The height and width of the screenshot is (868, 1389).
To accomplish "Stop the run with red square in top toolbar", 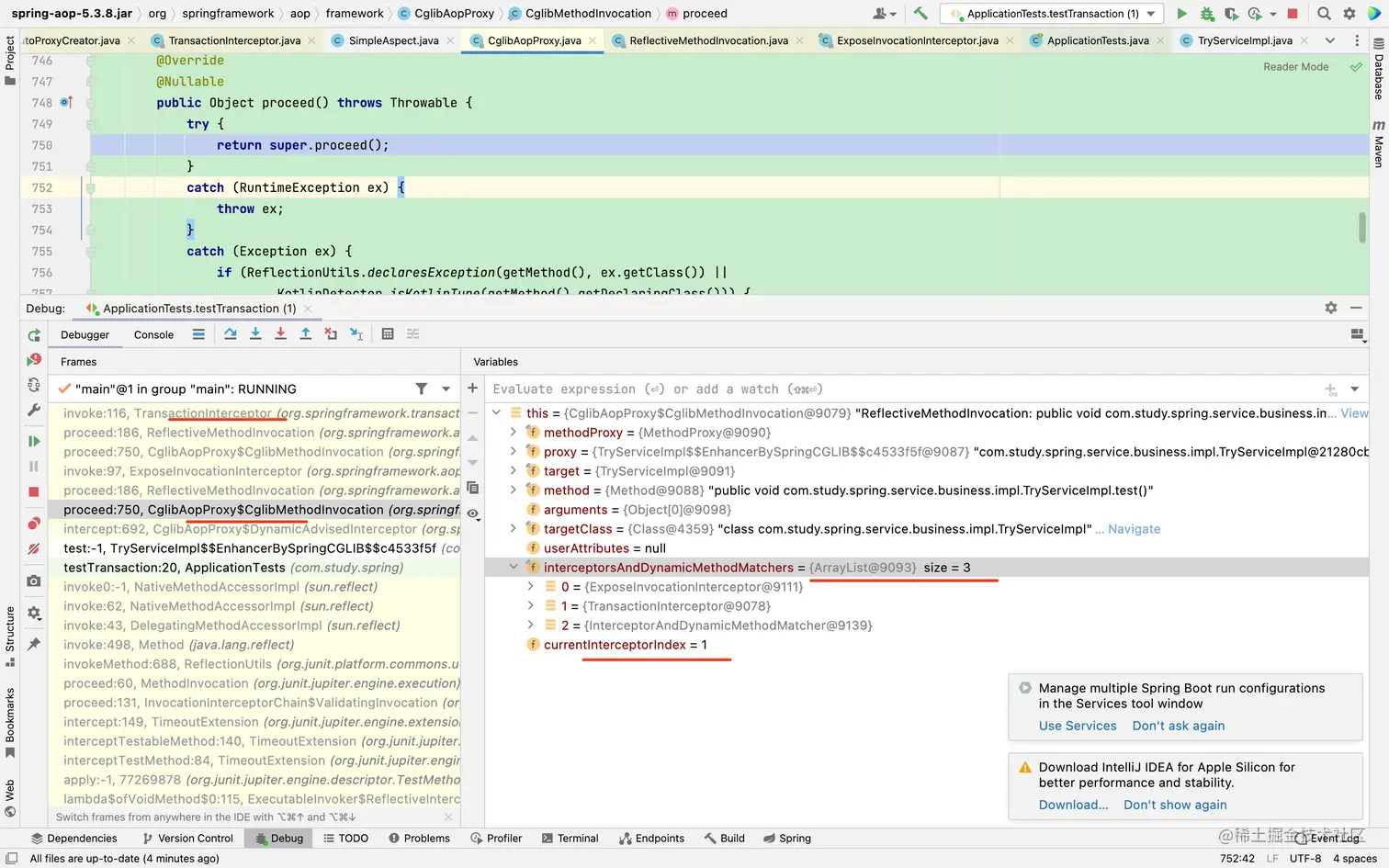I will (x=1293, y=14).
